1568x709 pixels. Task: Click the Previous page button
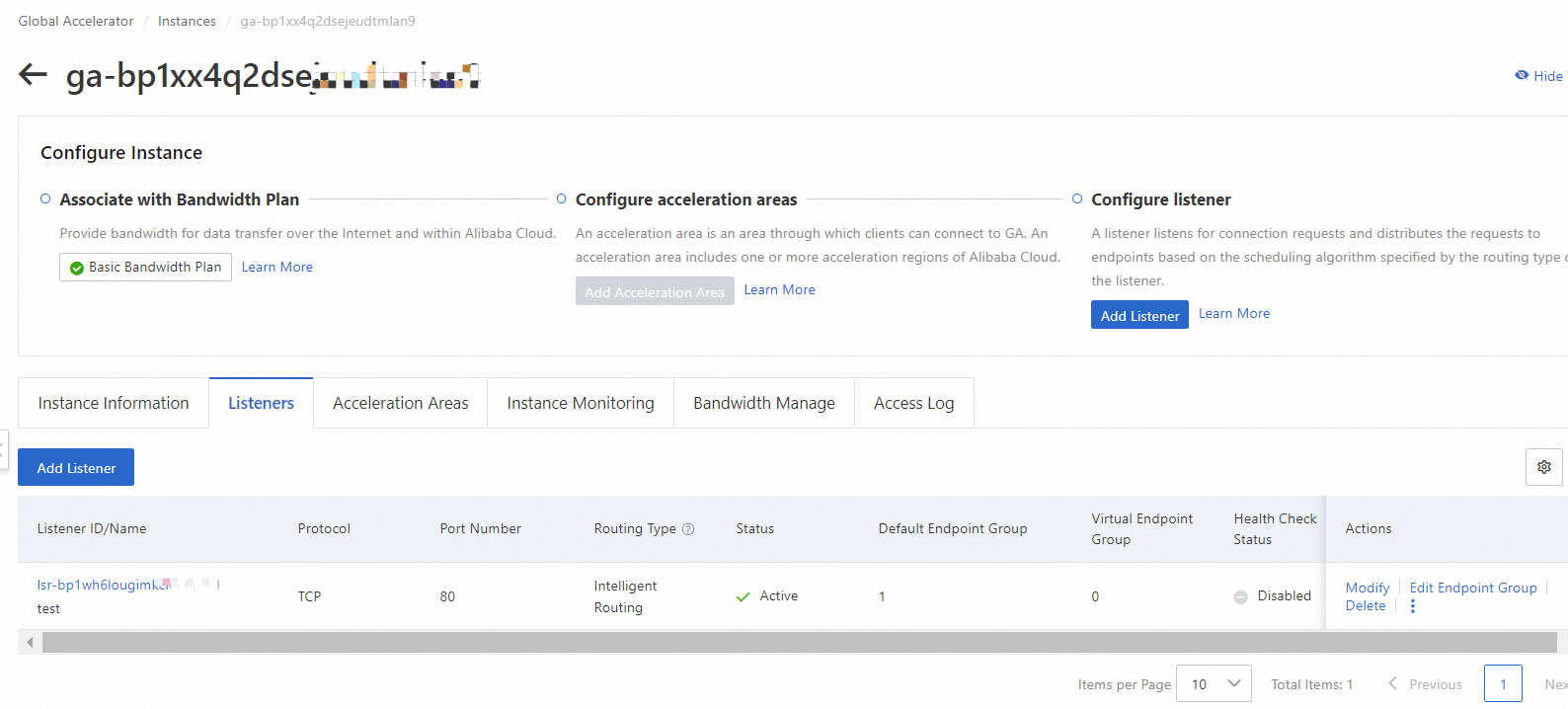coord(1425,683)
